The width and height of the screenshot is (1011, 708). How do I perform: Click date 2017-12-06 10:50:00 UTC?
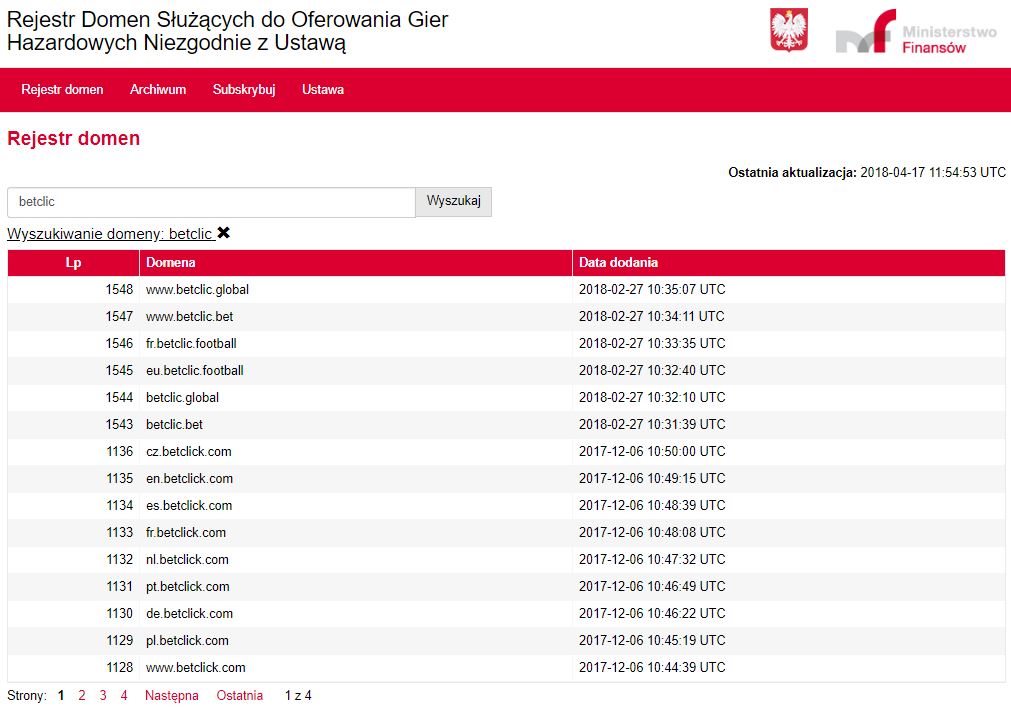click(x=652, y=452)
